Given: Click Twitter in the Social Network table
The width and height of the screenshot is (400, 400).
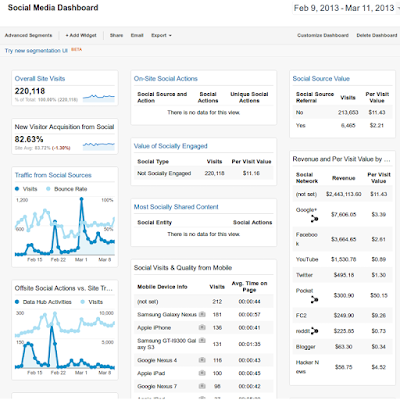Looking at the screenshot, I should [x=304, y=275].
